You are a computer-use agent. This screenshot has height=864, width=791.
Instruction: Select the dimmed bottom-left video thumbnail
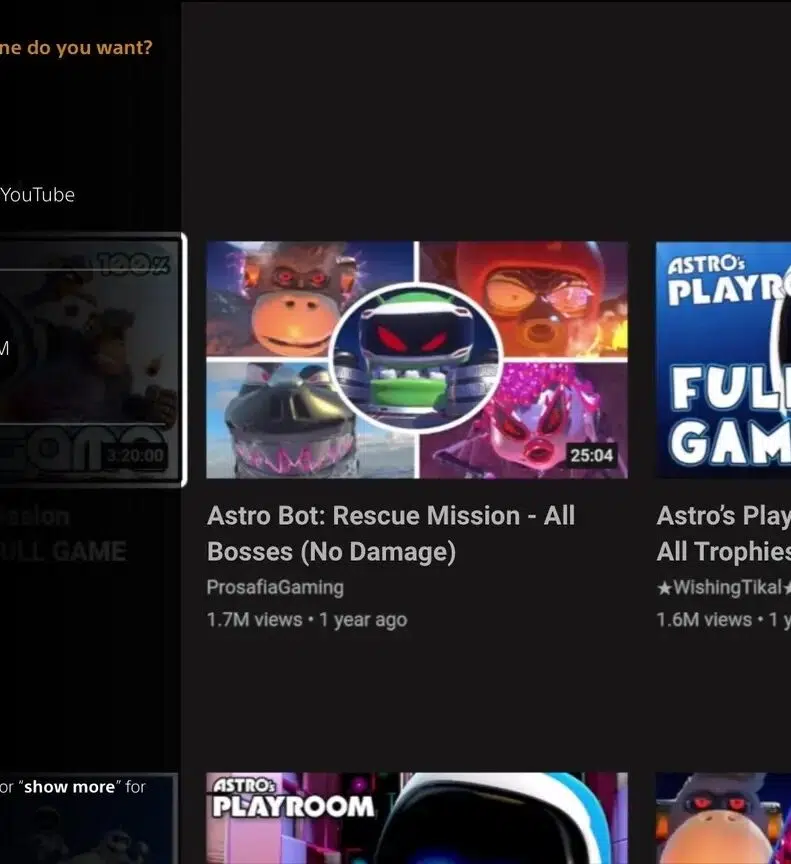pyautogui.click(x=90, y=825)
